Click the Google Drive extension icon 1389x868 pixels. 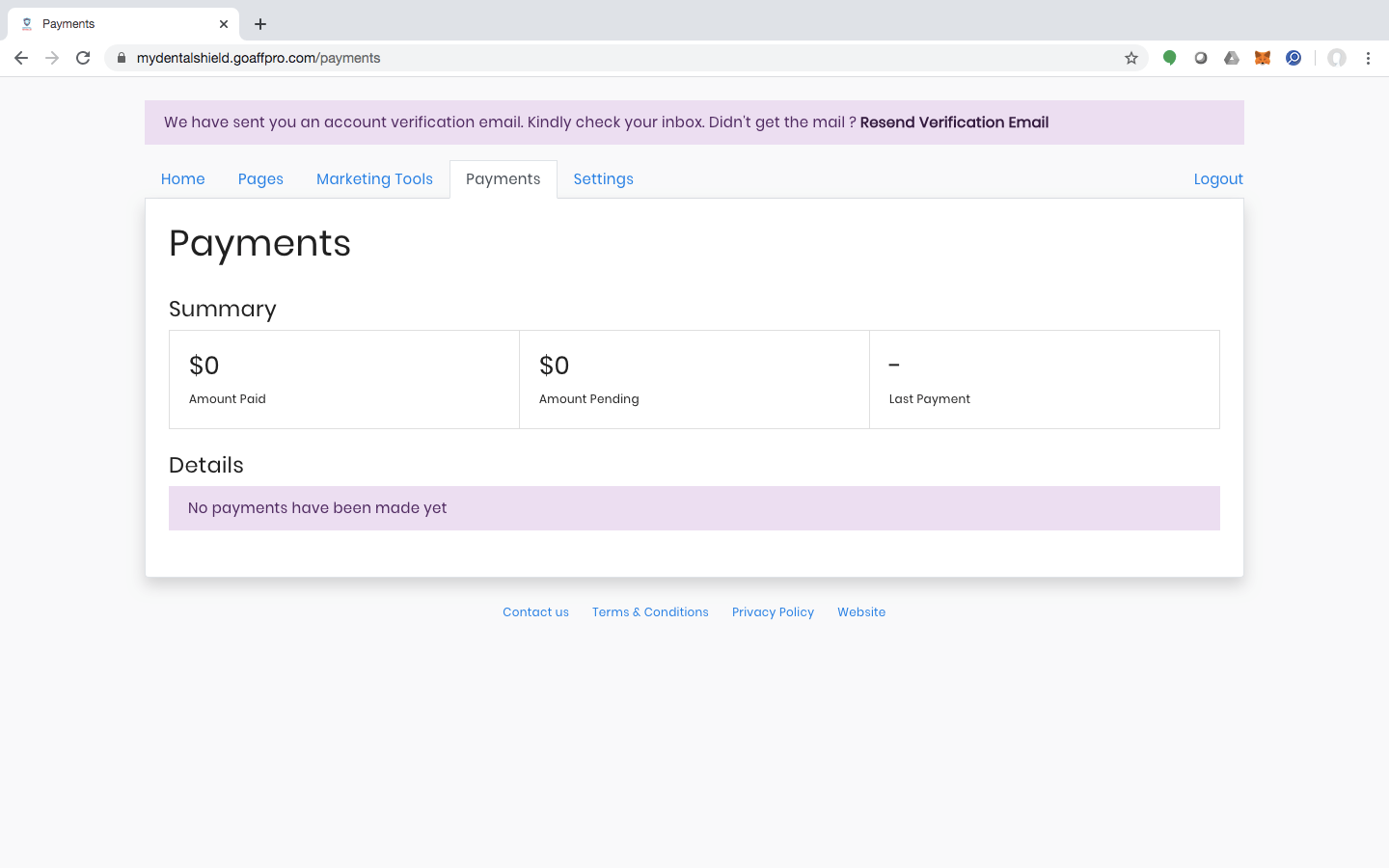coord(1232,58)
